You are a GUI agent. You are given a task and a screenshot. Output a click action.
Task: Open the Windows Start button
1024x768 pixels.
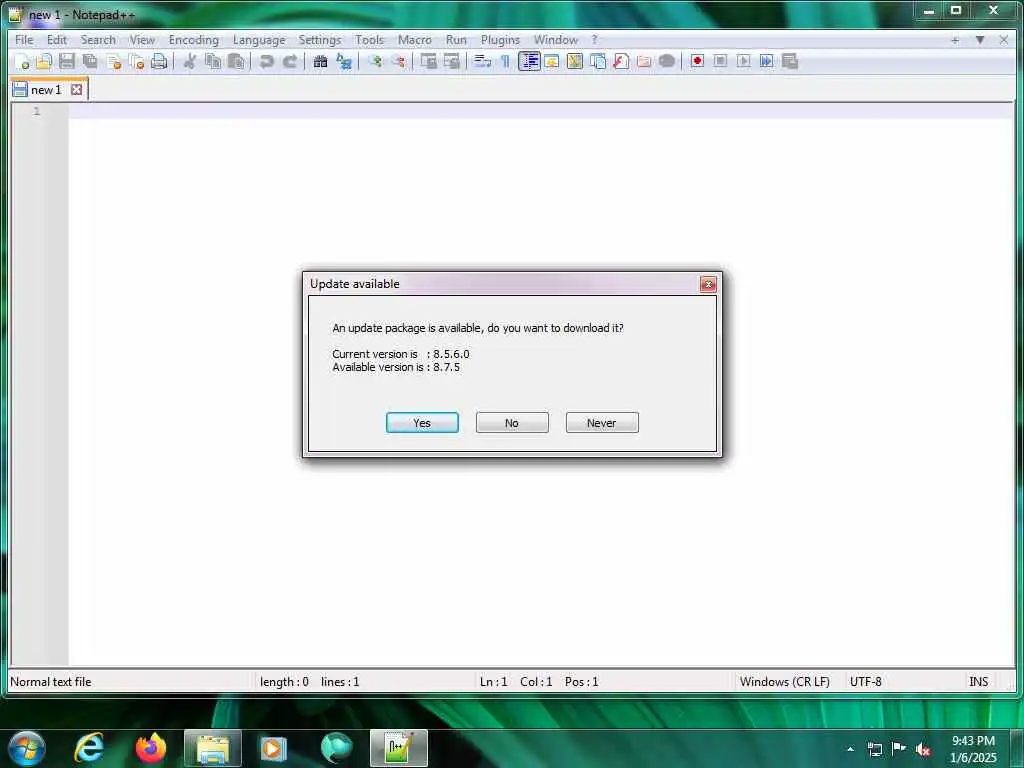27,748
